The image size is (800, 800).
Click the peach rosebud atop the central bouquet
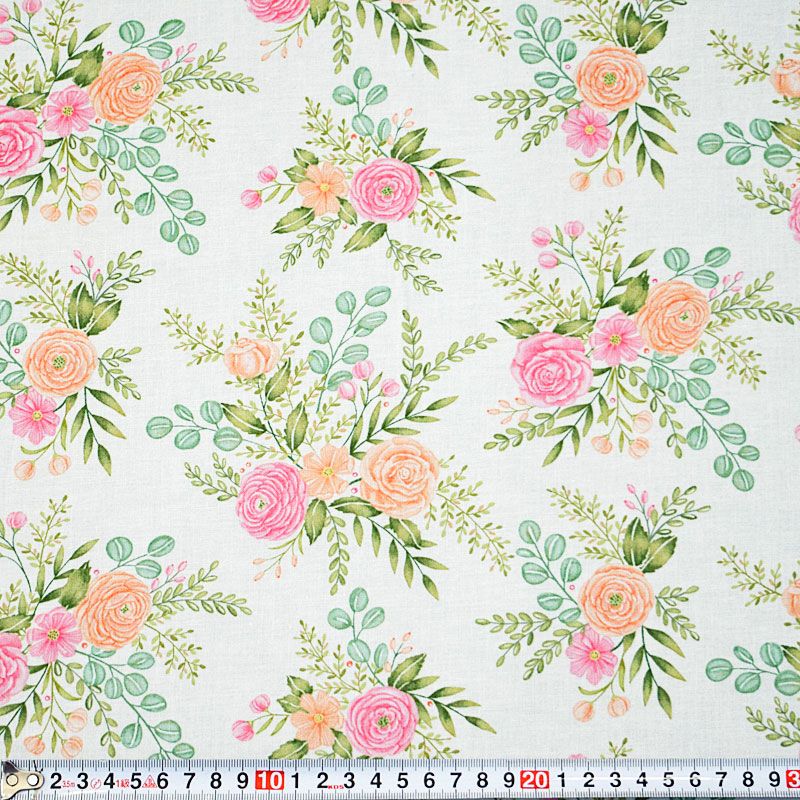click(250, 357)
